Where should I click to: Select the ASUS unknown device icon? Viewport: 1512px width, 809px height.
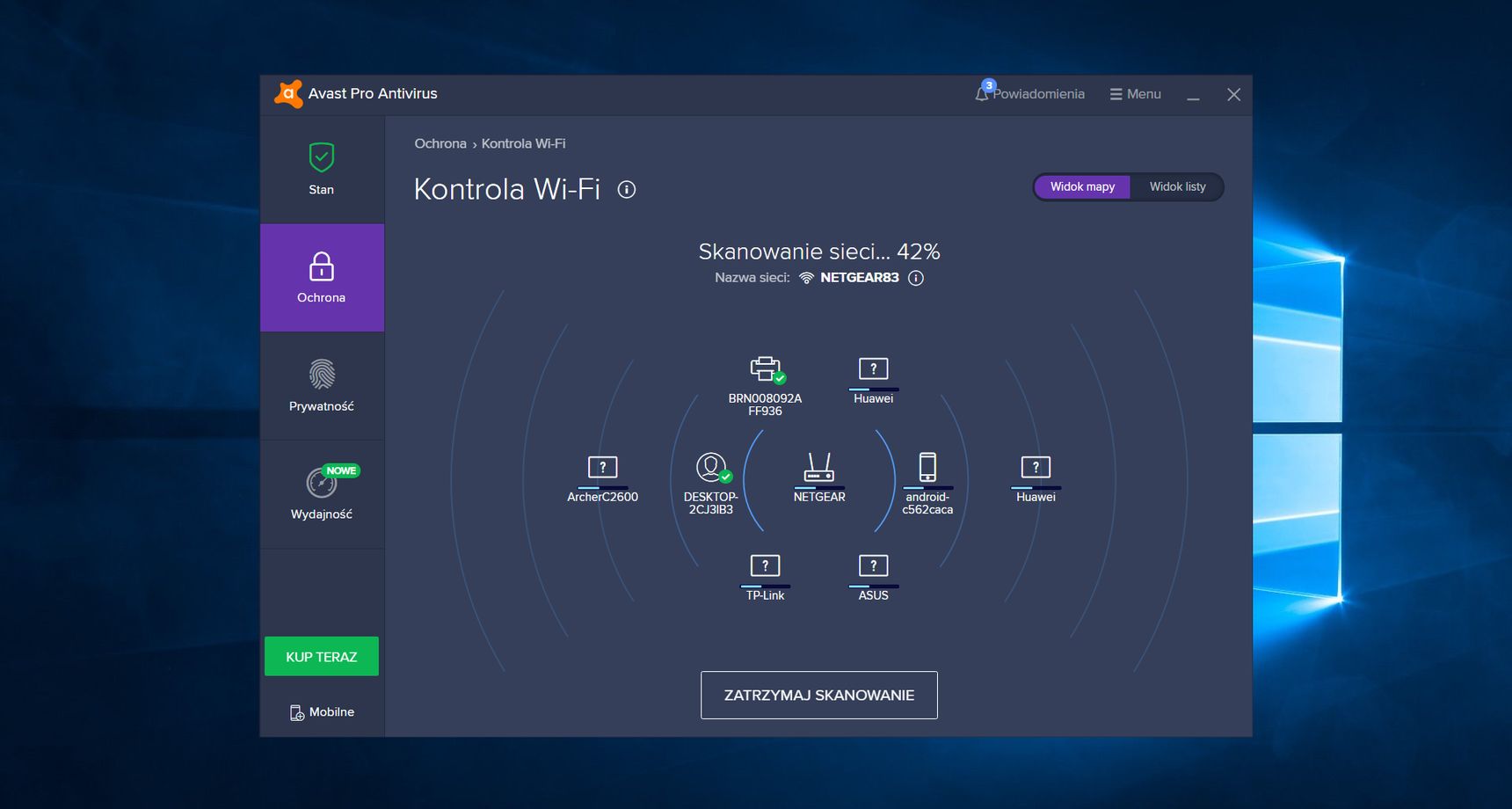(873, 565)
